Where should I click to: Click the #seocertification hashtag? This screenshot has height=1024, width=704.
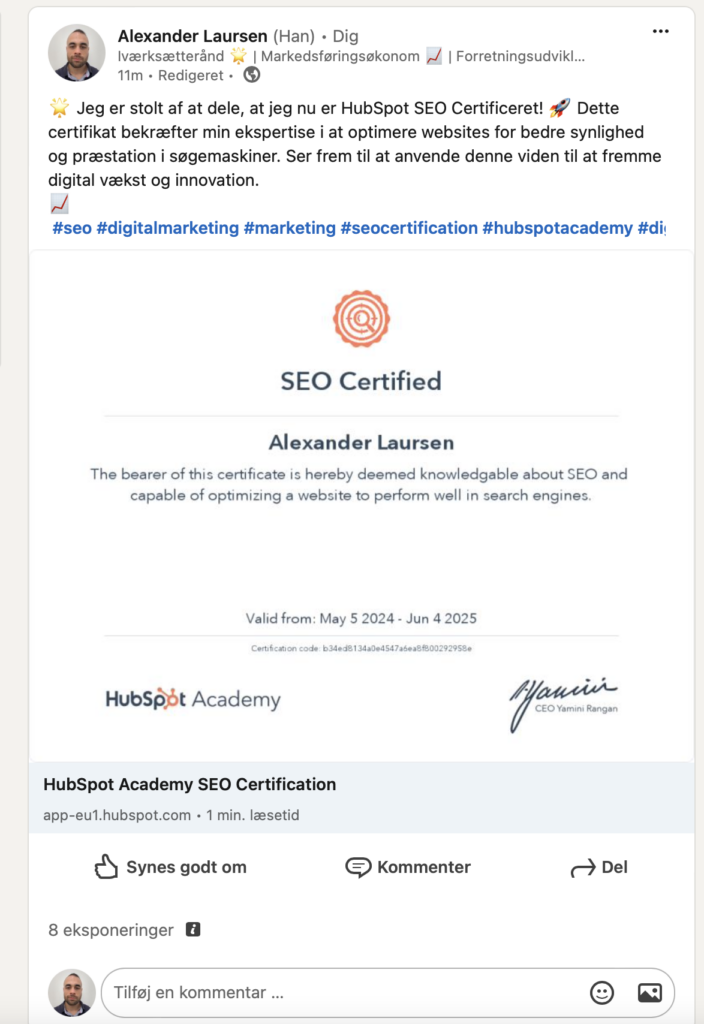point(409,228)
